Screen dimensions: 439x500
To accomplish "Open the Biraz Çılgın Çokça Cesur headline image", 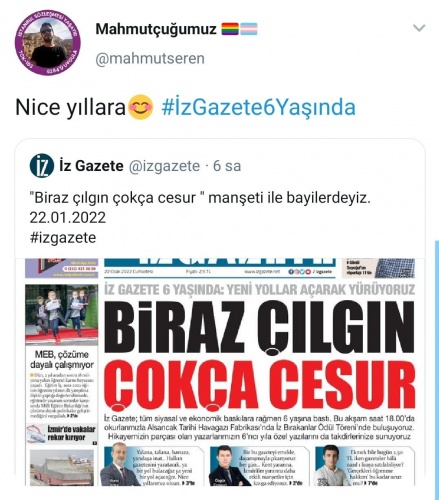I will 259,354.
